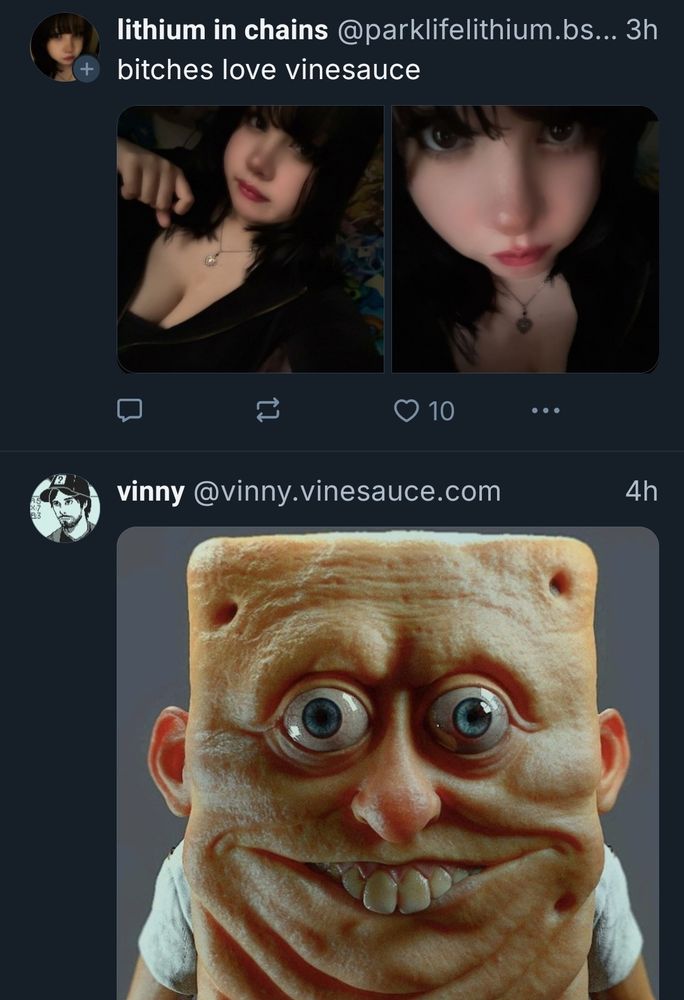The image size is (684, 1000).
Task: Click the SpongeBob figure's blue eyes
Action: tap(397, 717)
